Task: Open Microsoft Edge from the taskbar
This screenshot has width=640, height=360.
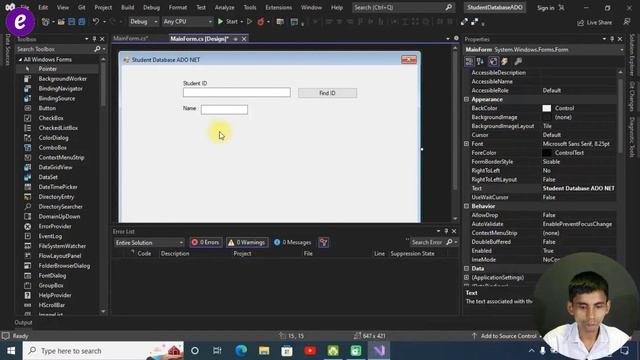Action: (241, 351)
